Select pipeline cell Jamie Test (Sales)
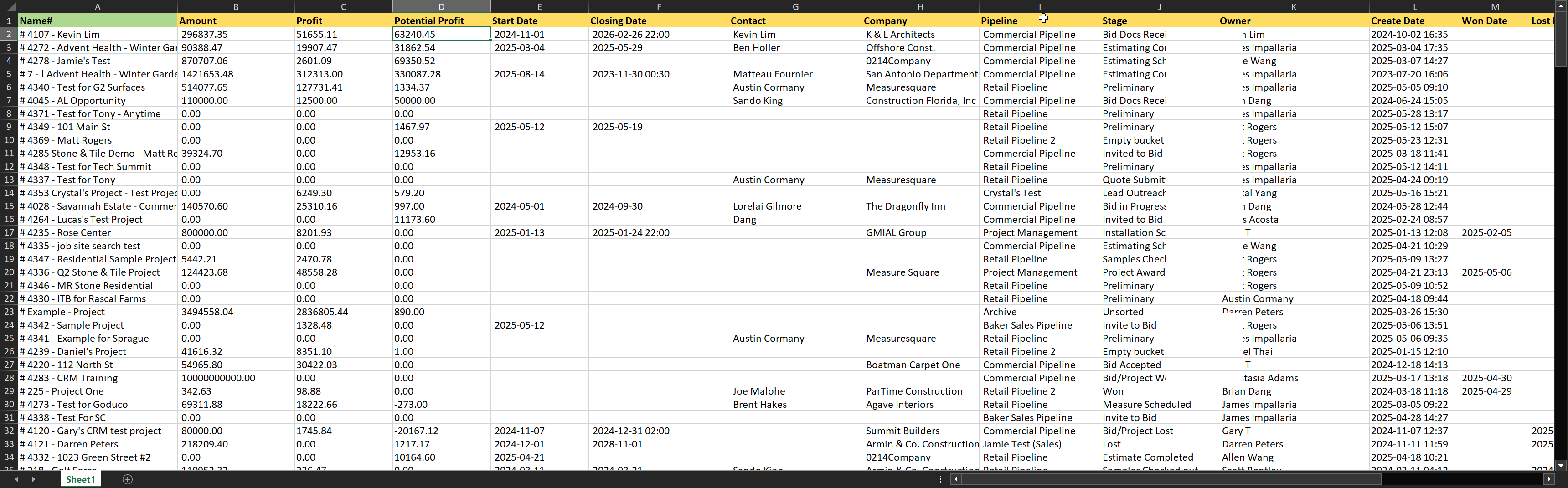The width and height of the screenshot is (1568, 488). [1040, 444]
